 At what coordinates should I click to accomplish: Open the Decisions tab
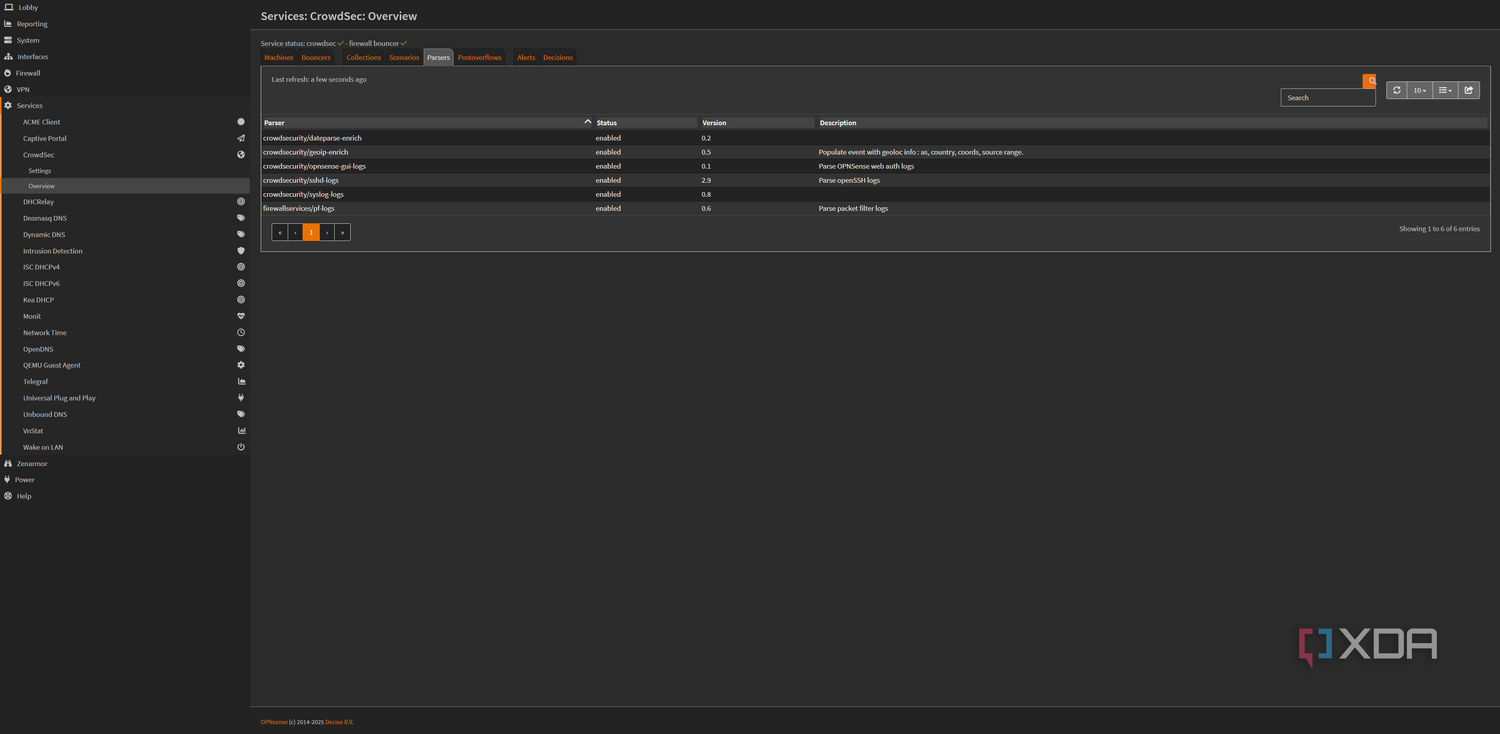tap(558, 58)
